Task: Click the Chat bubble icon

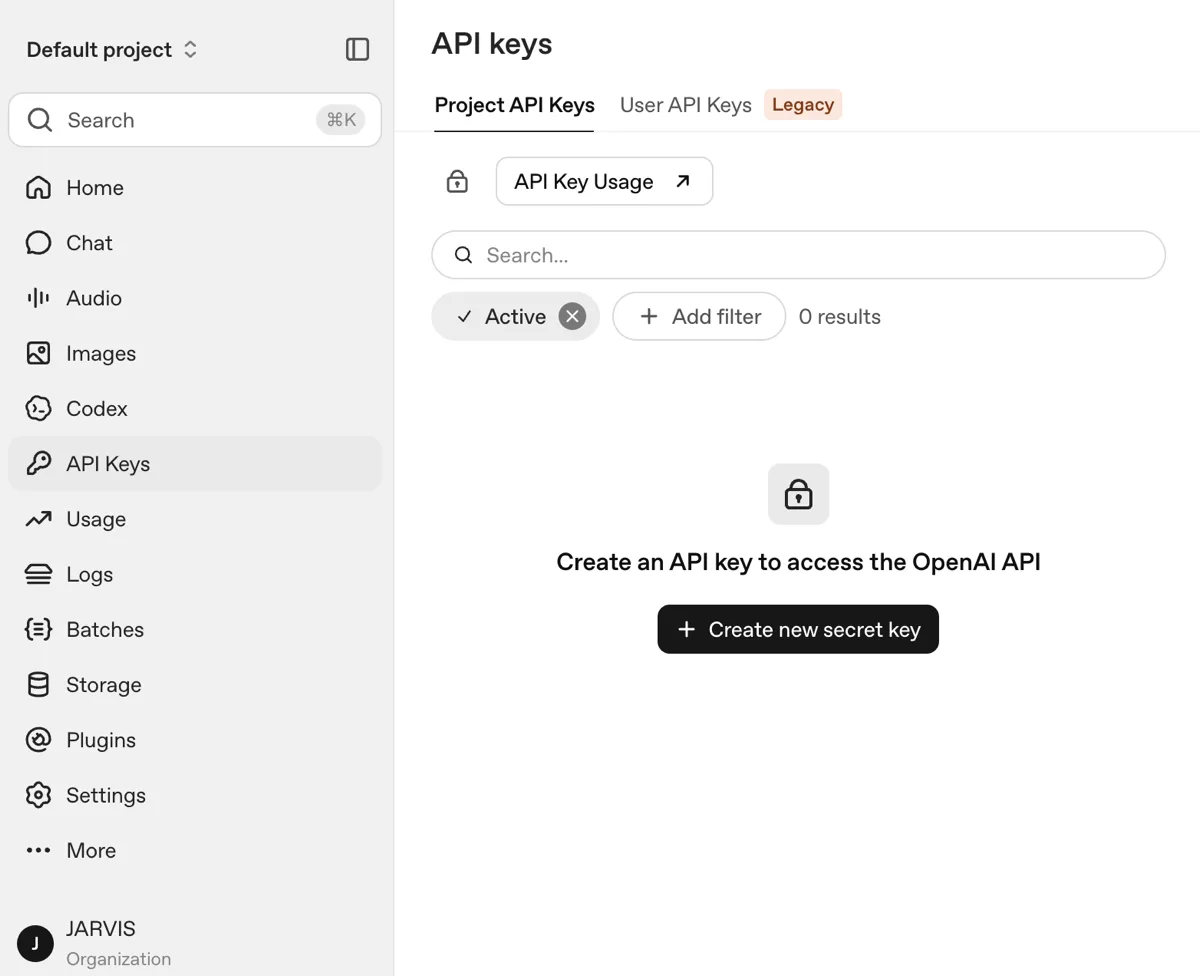Action: (38, 243)
